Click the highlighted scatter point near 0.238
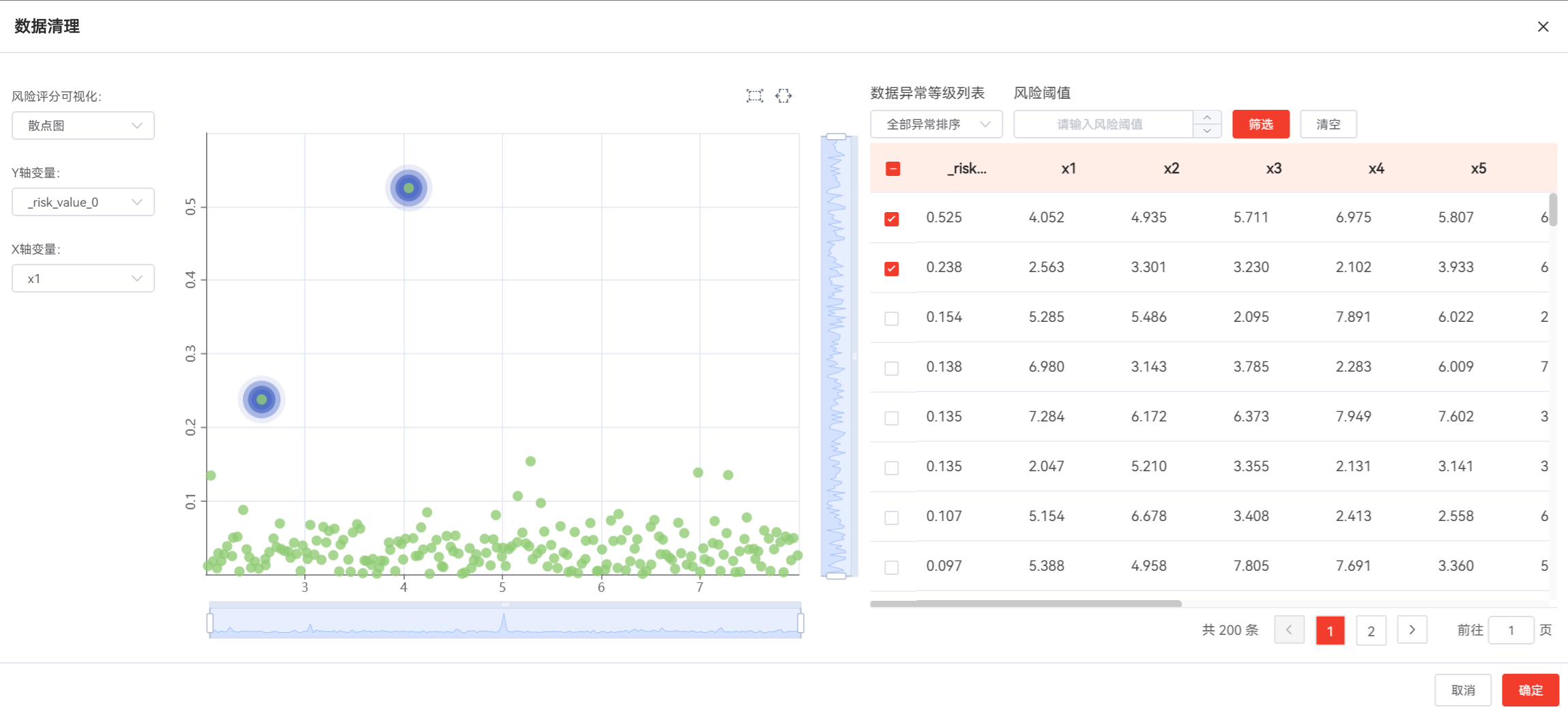 point(261,400)
